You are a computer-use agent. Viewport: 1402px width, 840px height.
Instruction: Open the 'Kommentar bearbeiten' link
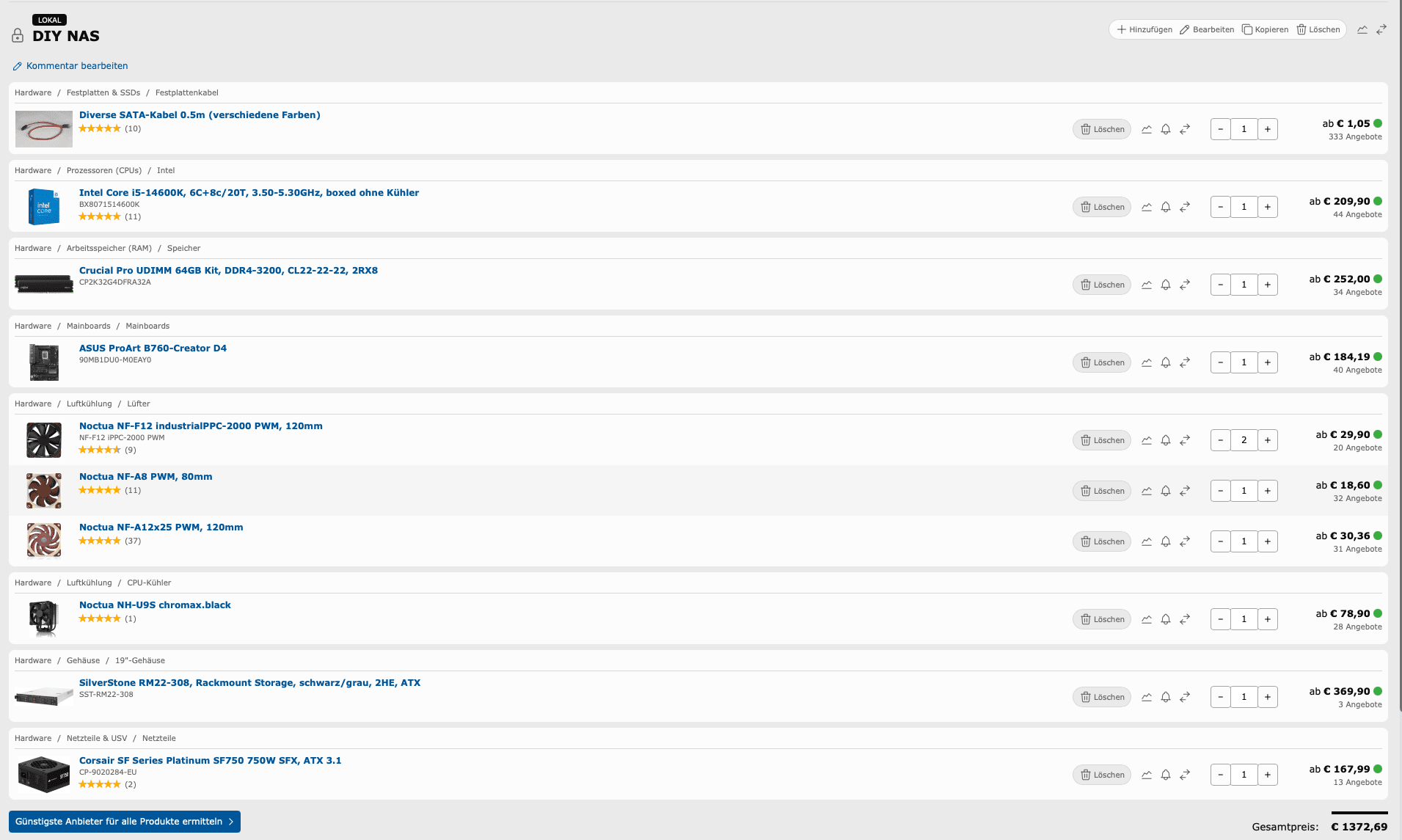point(77,66)
